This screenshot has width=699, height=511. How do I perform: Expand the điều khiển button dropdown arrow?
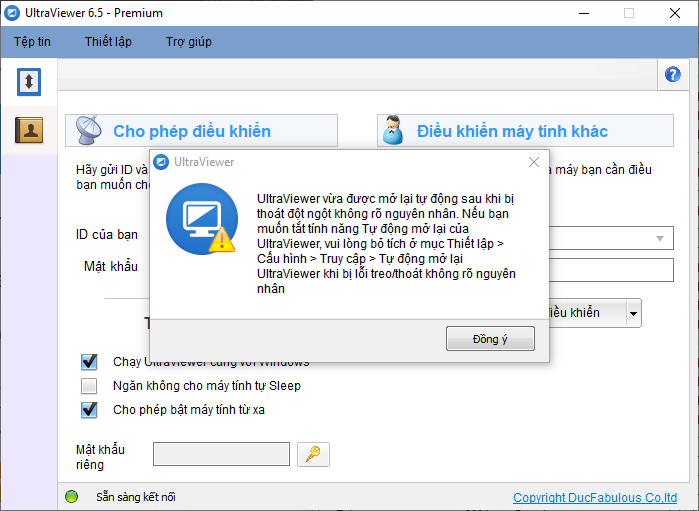click(633, 313)
